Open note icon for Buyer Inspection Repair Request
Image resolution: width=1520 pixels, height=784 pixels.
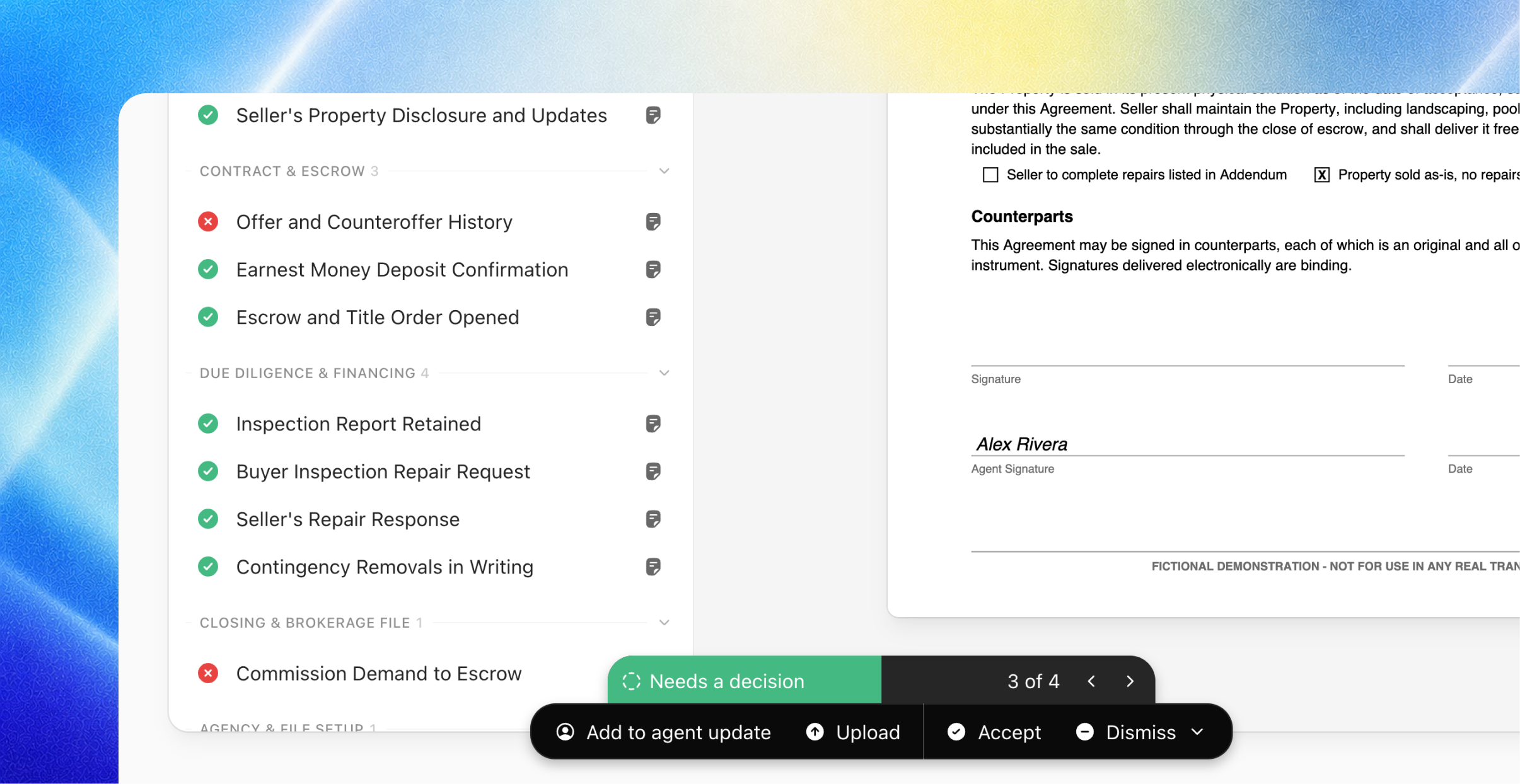(x=653, y=471)
